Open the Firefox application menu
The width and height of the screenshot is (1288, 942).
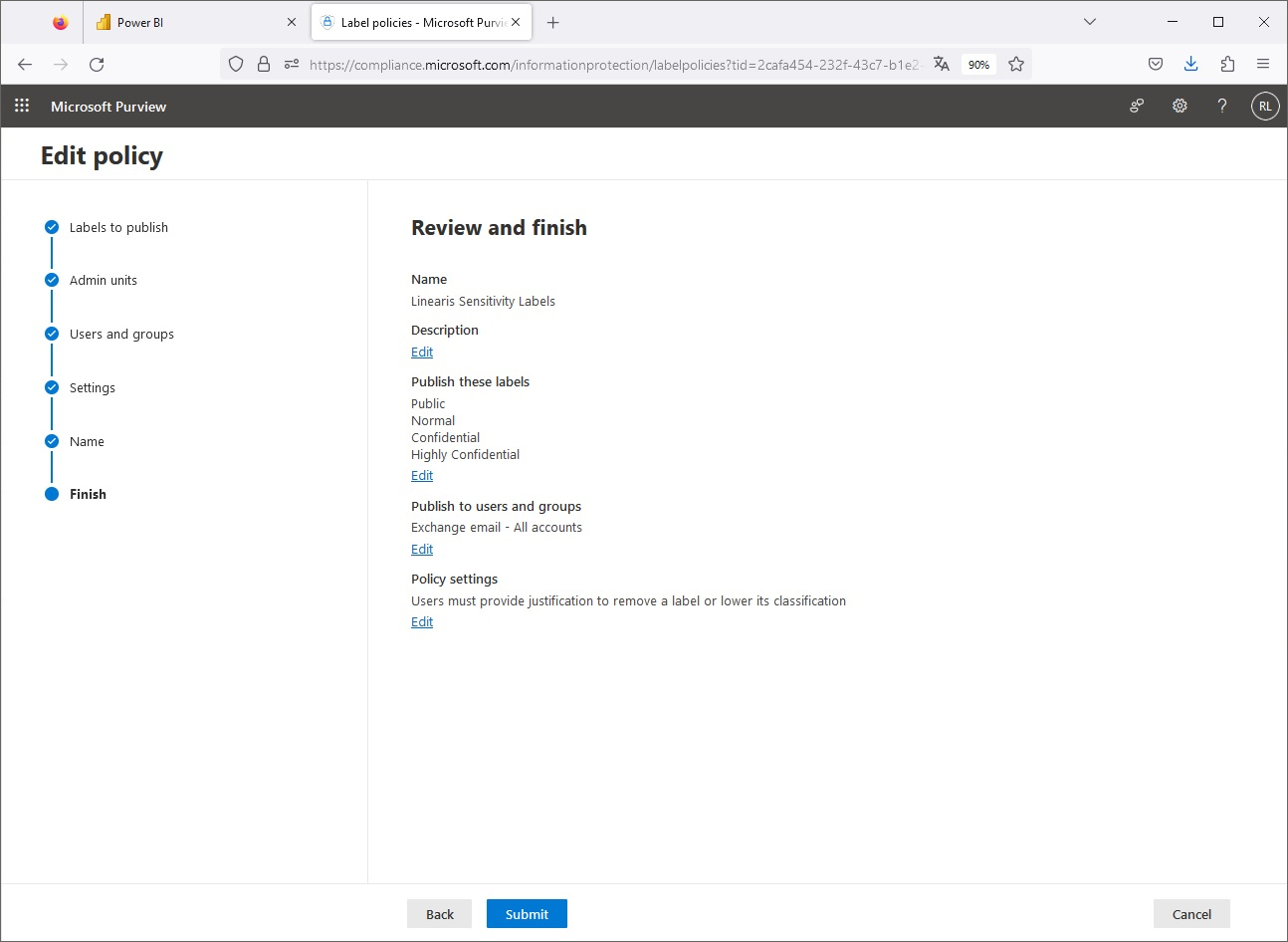point(1262,63)
